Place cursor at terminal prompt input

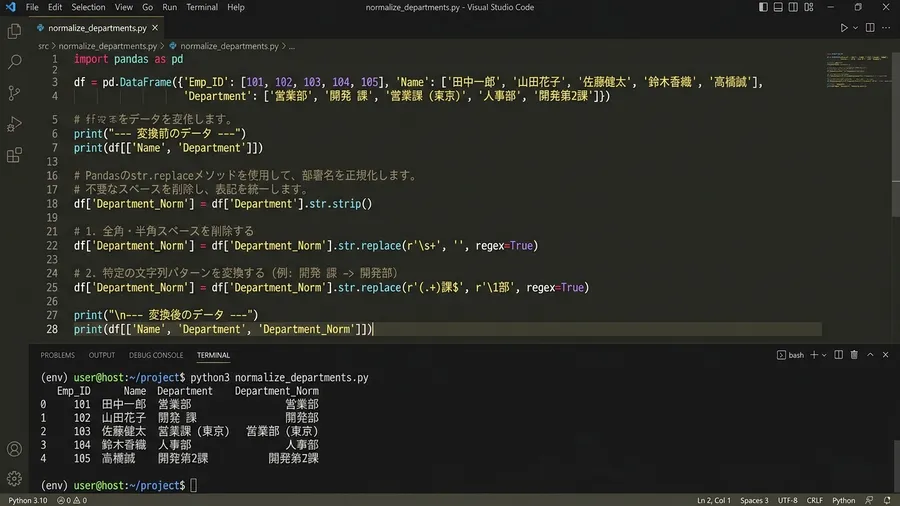point(194,485)
